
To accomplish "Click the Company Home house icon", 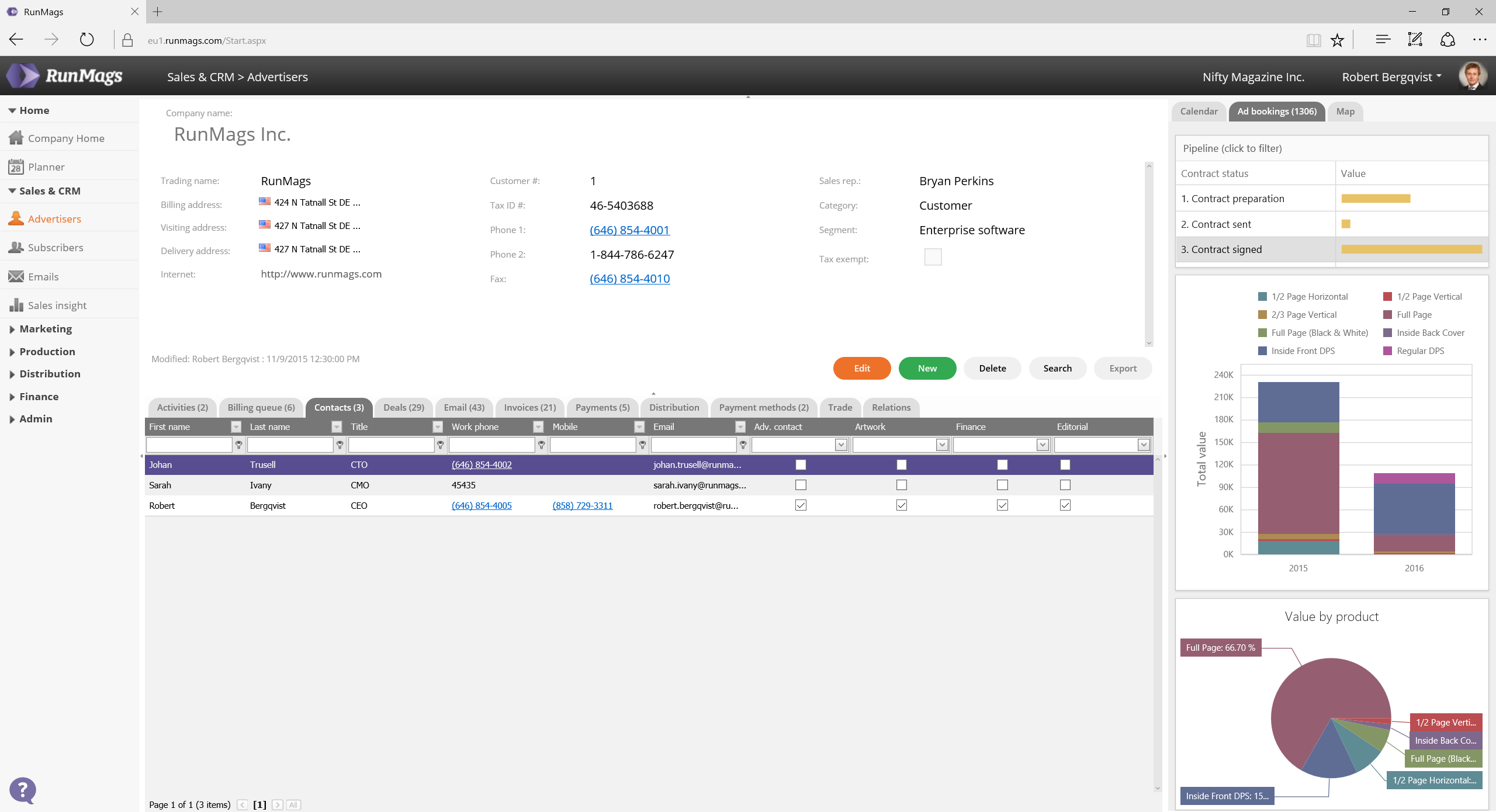I will (x=16, y=138).
